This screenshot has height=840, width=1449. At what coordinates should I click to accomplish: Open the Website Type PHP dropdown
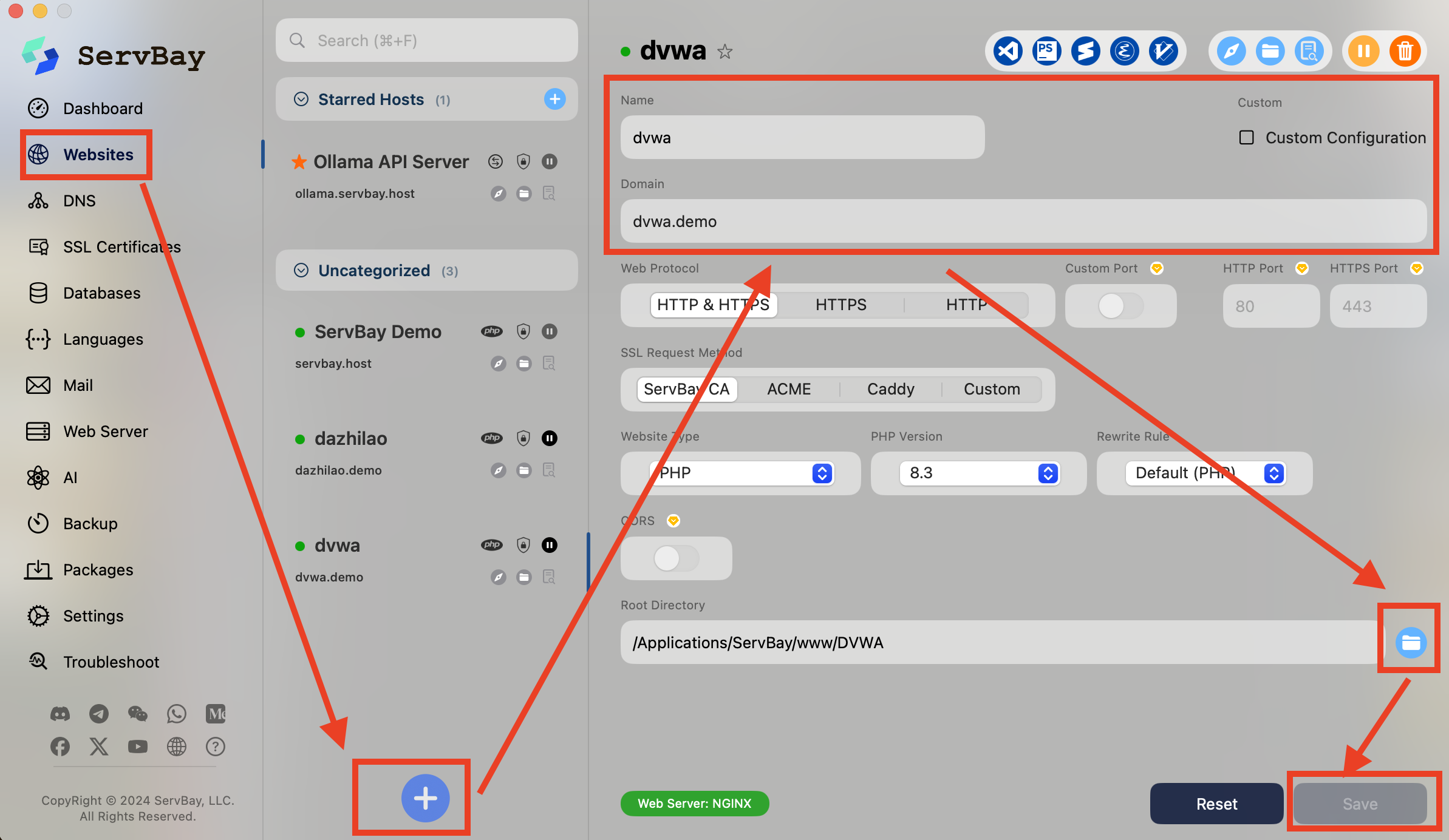(741, 473)
